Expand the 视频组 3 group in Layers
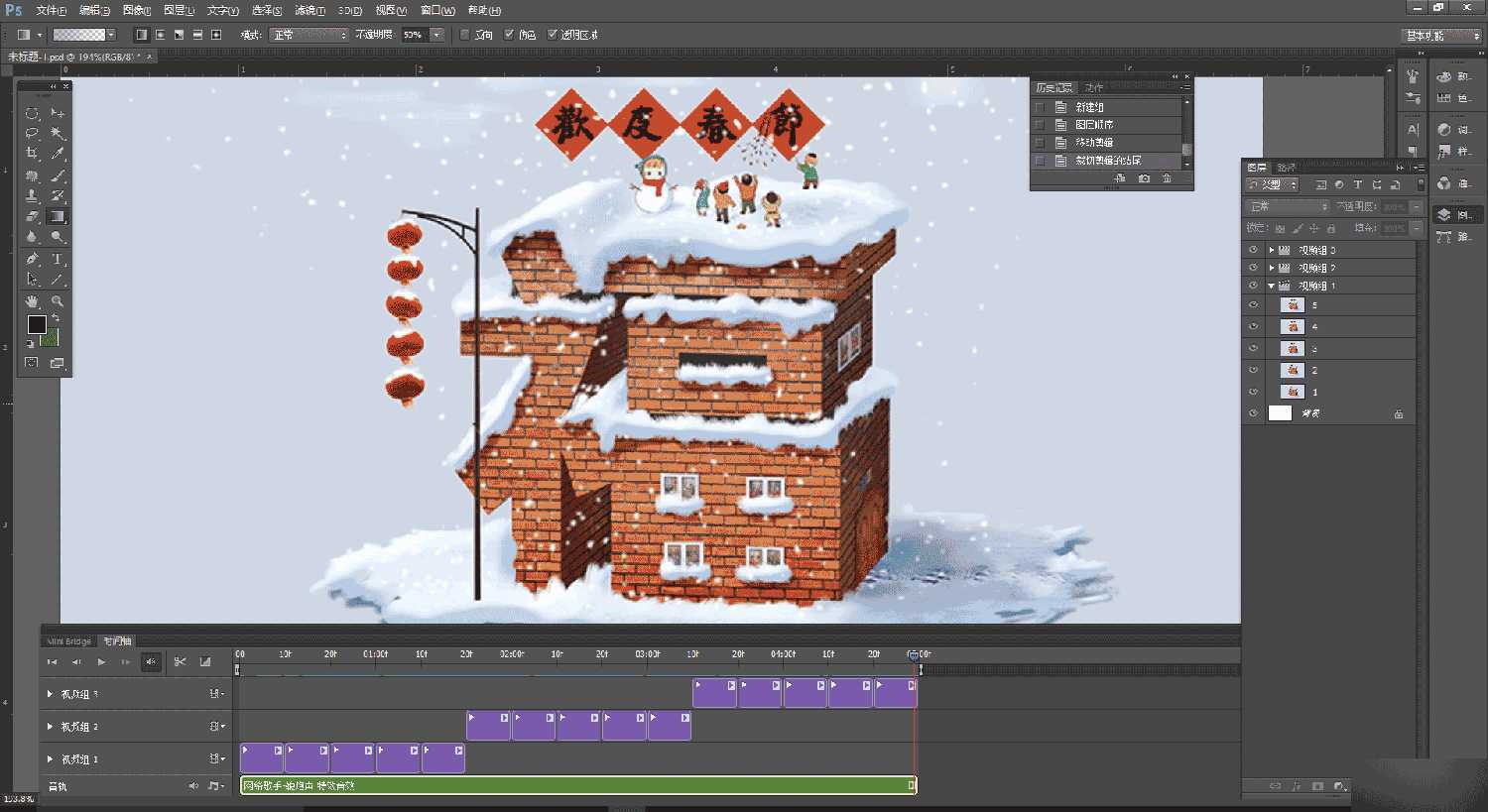The height and width of the screenshot is (812, 1488). (x=1271, y=249)
